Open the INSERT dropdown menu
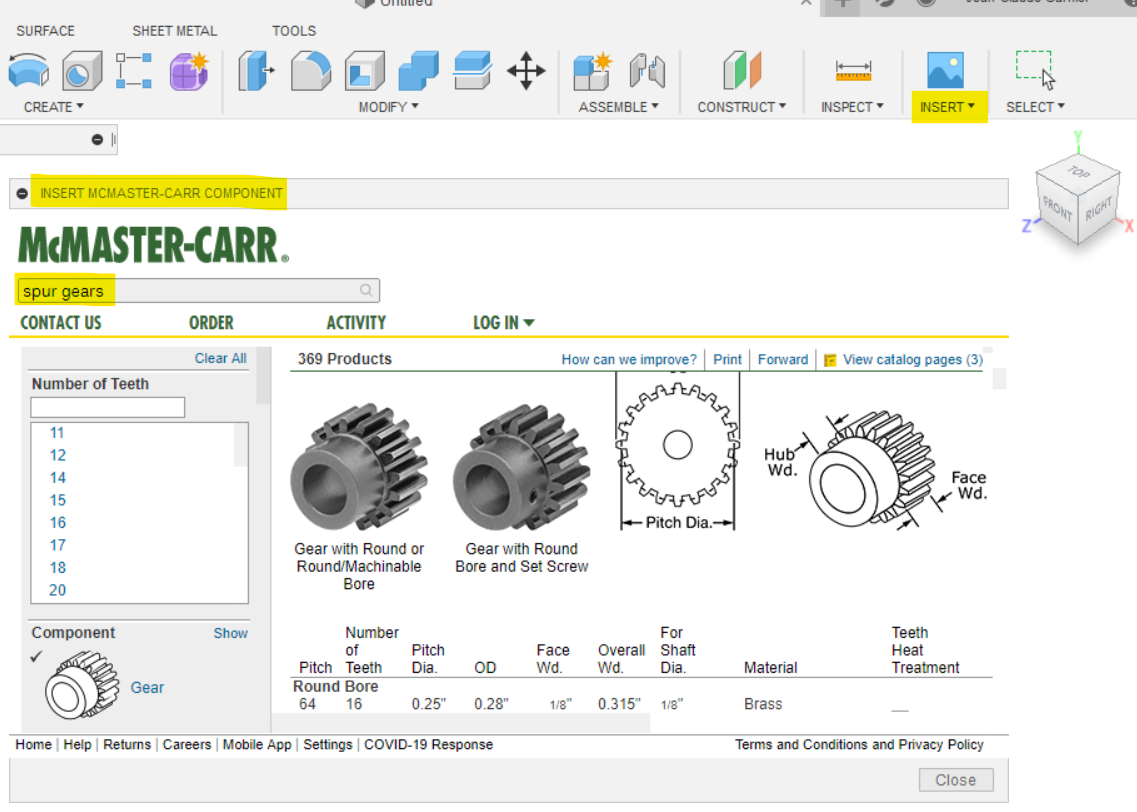 948,107
